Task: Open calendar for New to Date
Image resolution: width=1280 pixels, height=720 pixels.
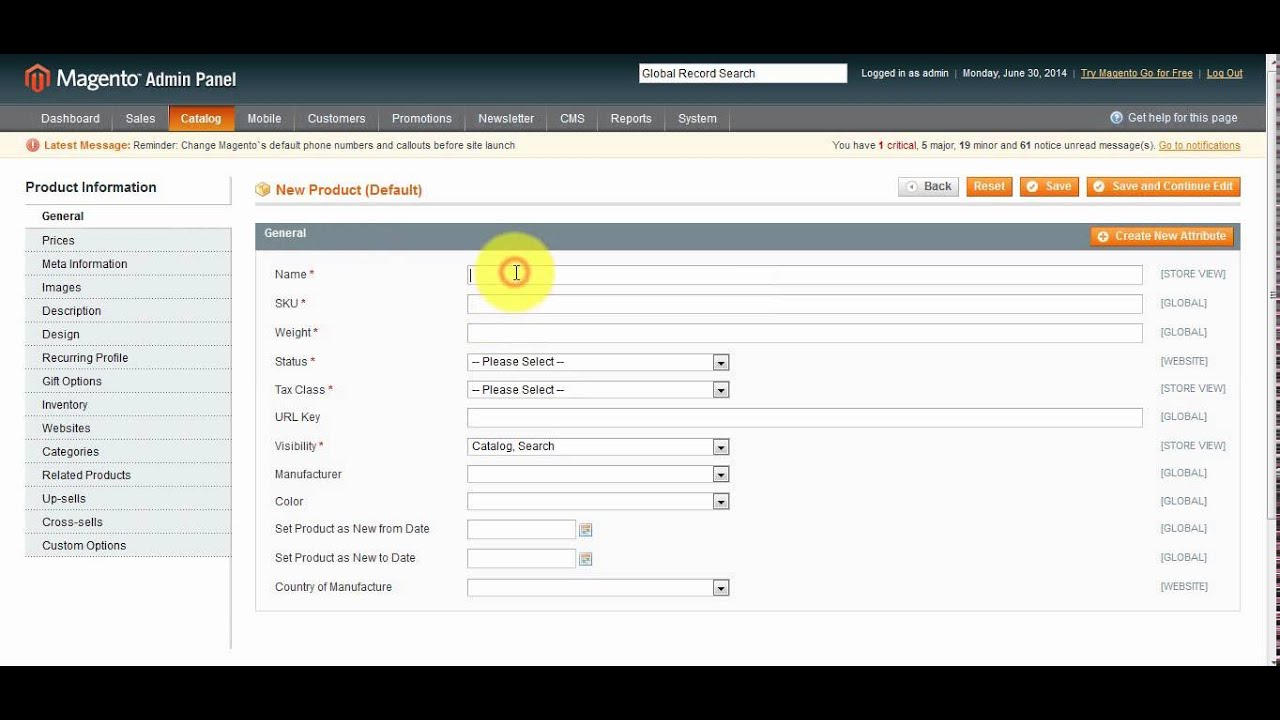Action: [x=586, y=559]
